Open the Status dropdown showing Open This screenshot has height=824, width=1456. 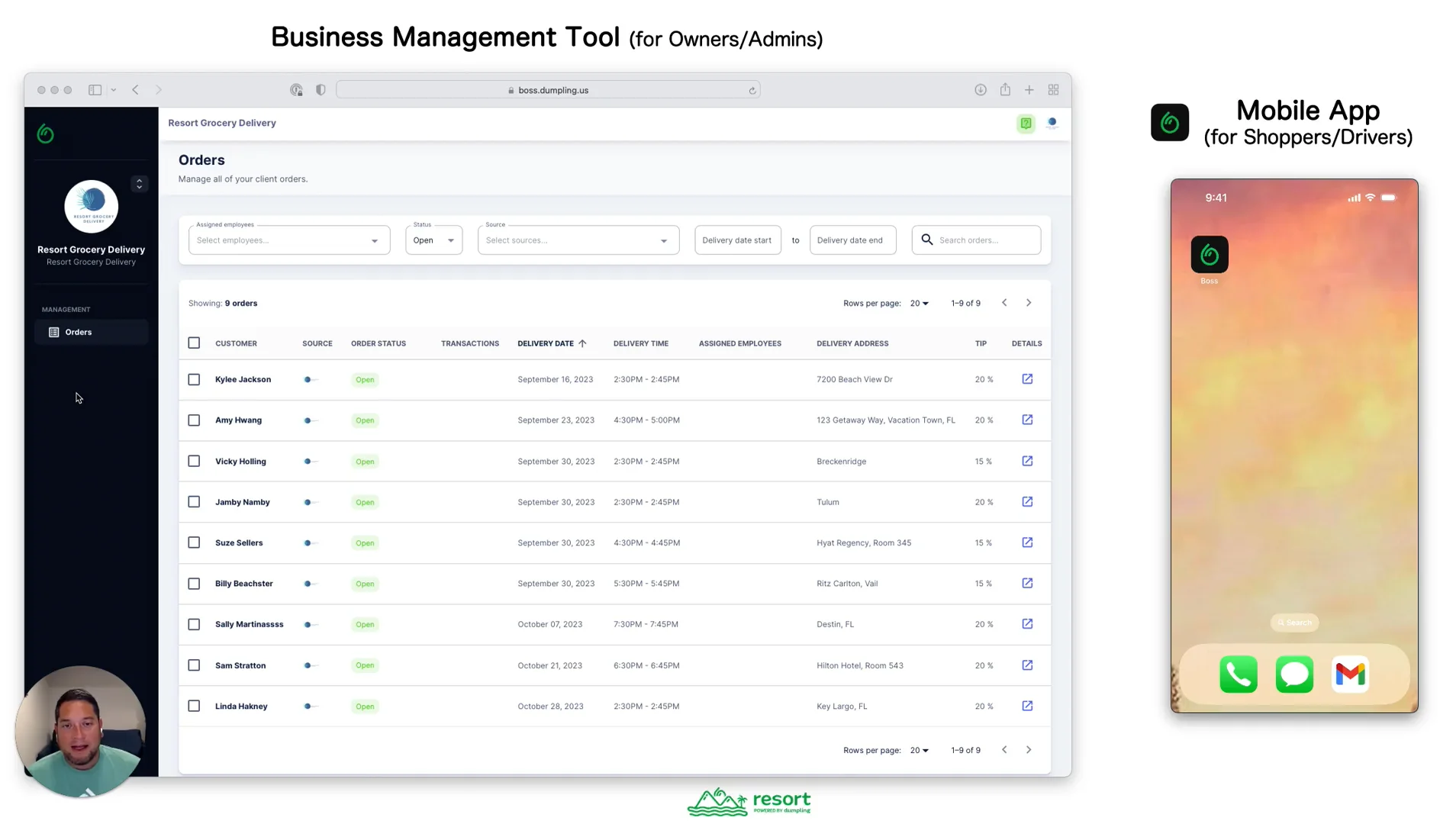[x=433, y=240]
